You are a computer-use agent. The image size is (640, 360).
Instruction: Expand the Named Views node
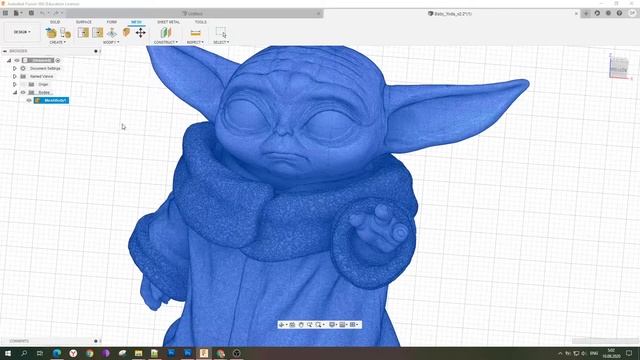point(15,76)
